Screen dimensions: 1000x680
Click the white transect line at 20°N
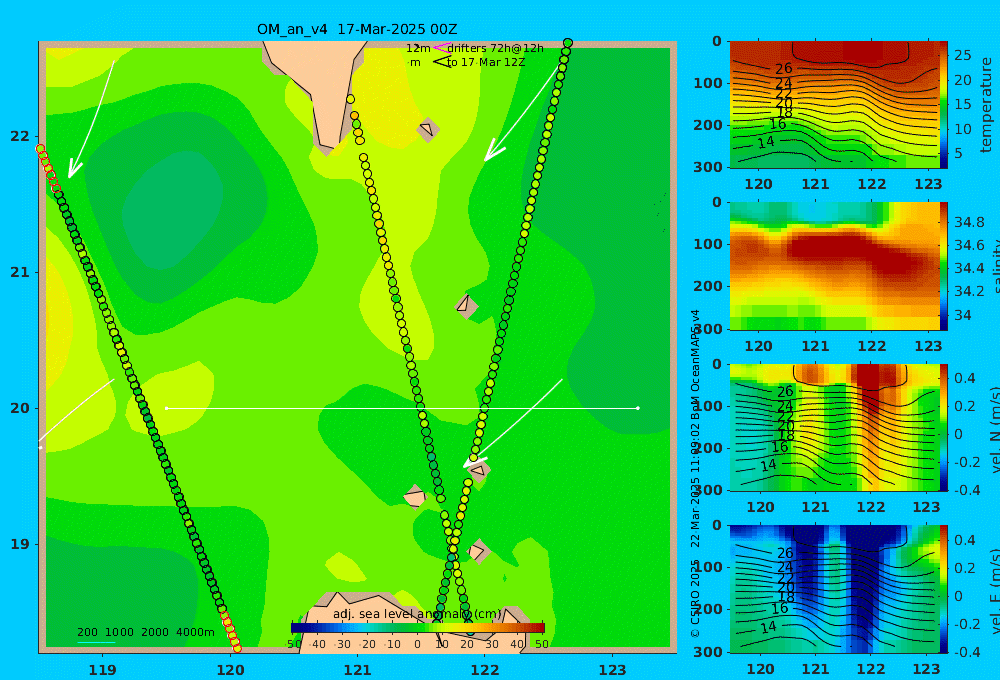pyautogui.click(x=402, y=408)
